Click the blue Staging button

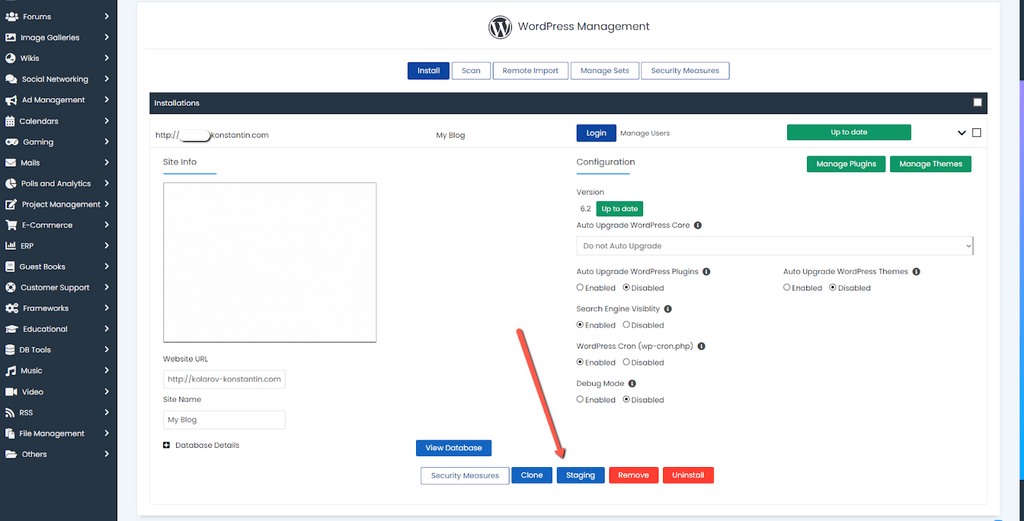pyautogui.click(x=580, y=476)
